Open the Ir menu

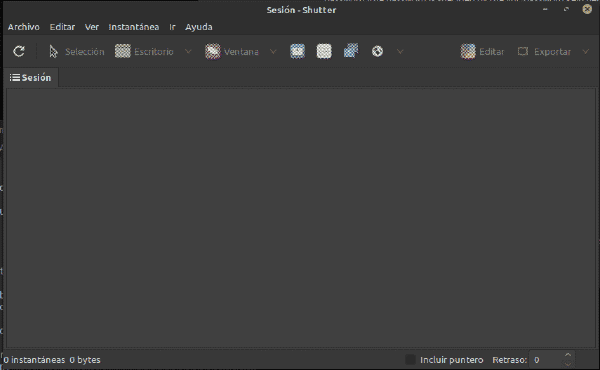173,27
